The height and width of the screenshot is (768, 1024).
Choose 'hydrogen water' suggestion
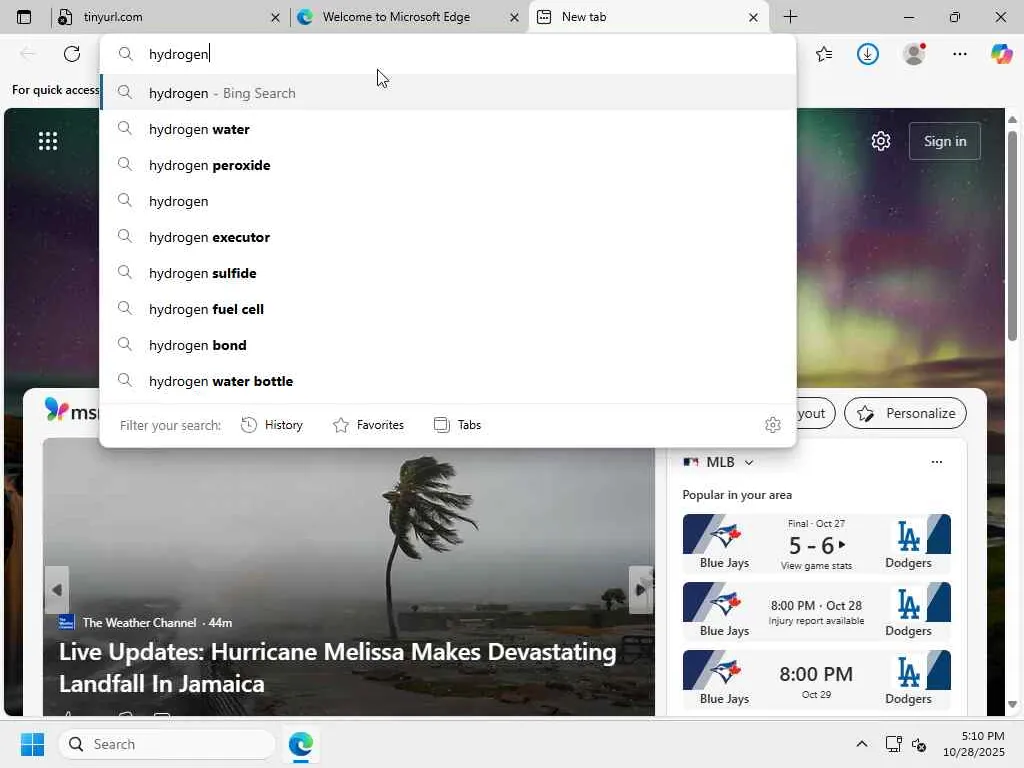448,129
